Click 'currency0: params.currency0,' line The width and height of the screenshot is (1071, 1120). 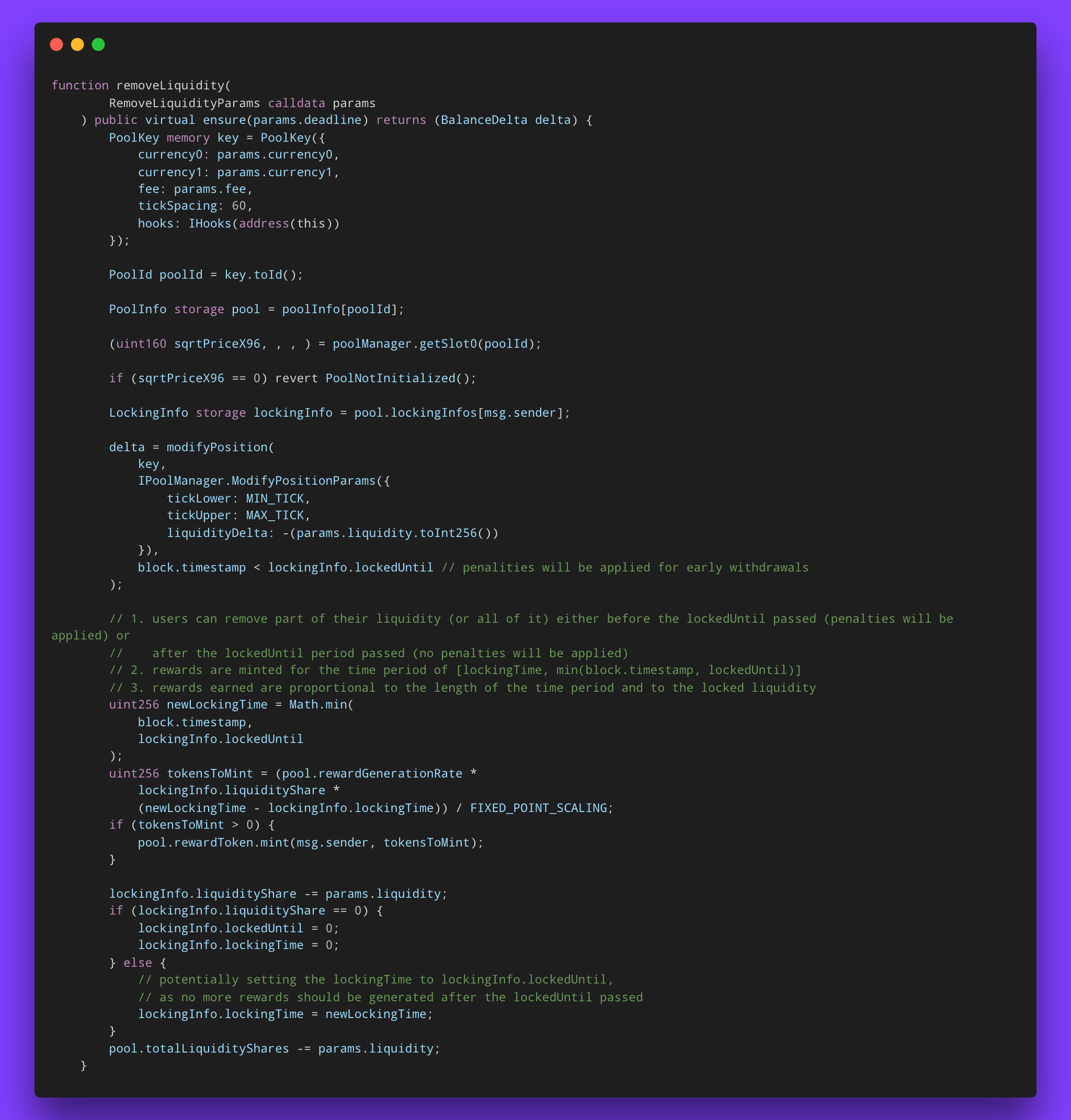[x=238, y=155]
